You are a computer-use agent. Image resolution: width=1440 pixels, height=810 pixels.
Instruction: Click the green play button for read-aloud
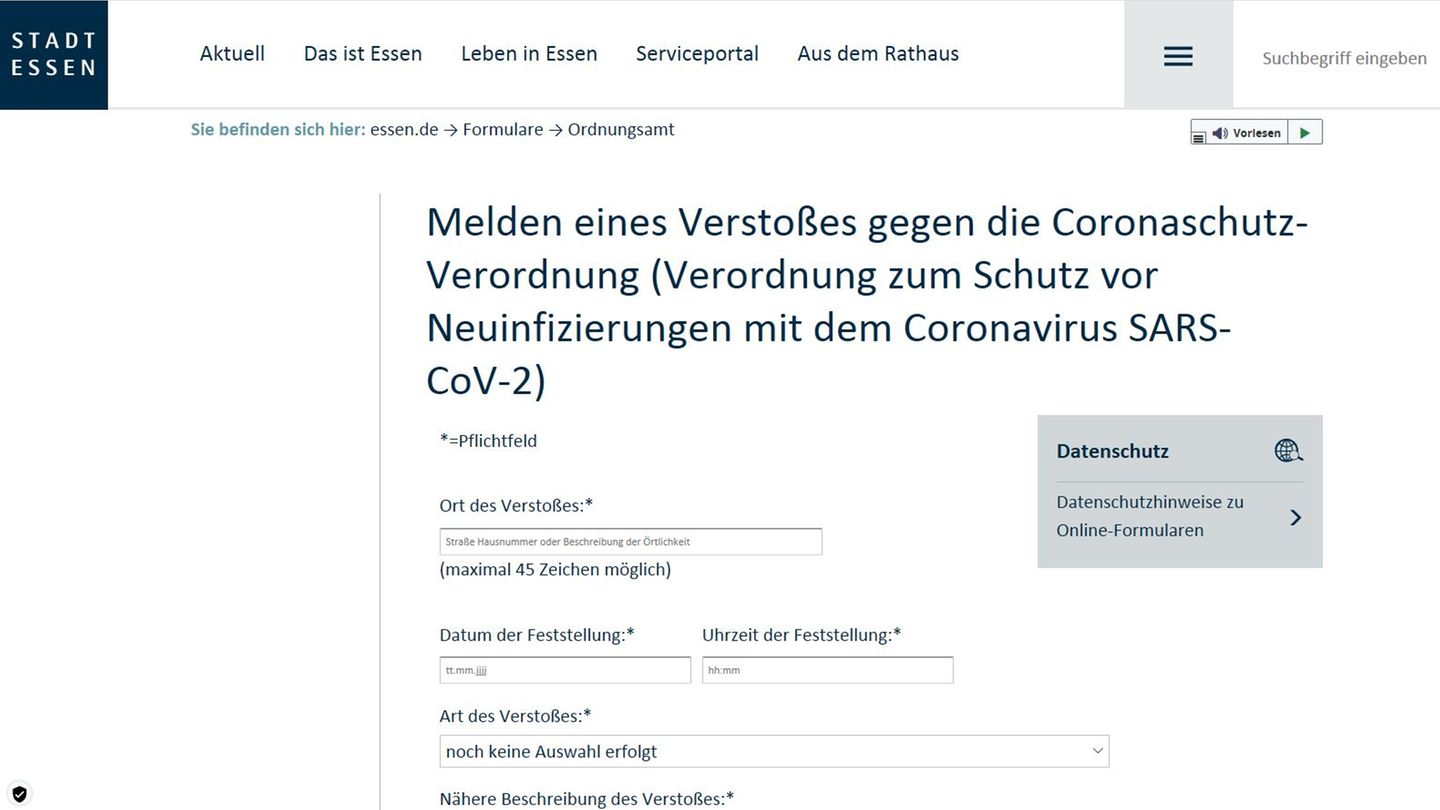pos(1305,133)
